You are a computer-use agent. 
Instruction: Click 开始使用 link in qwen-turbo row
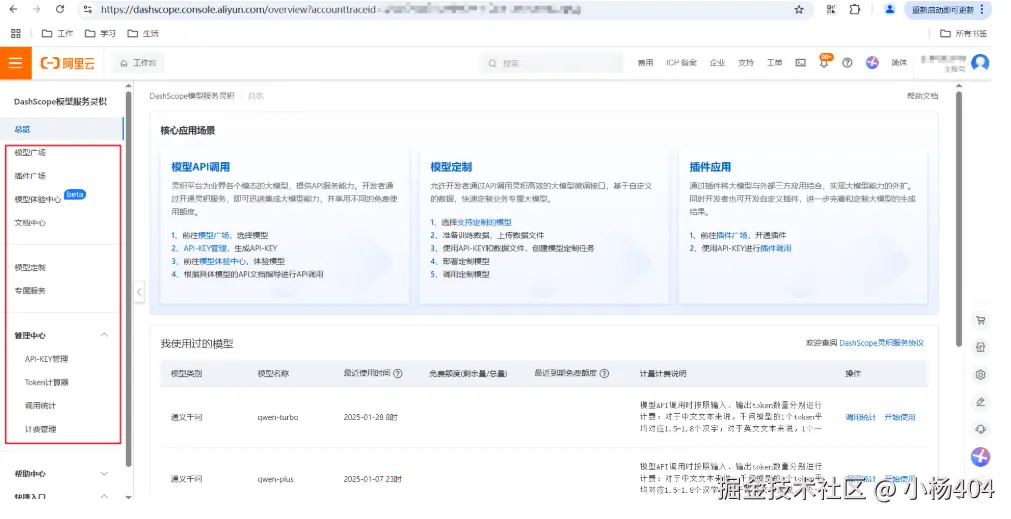coord(899,418)
